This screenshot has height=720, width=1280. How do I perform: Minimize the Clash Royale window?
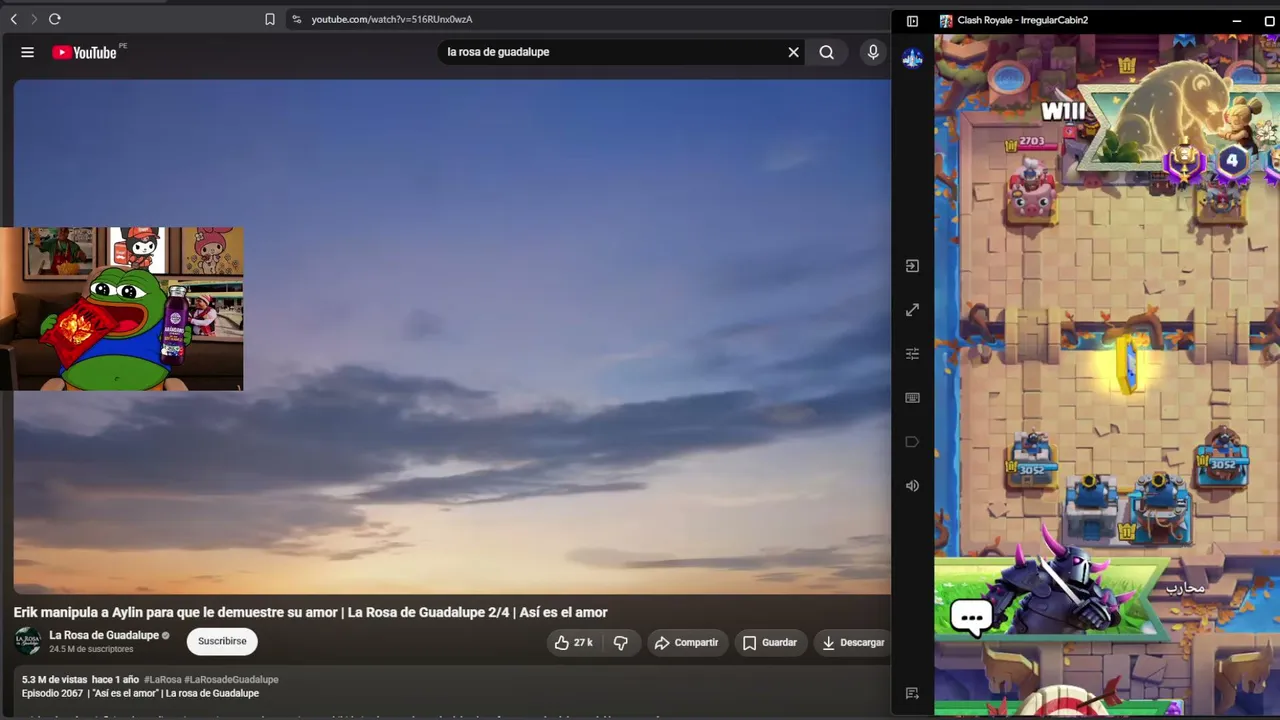(x=1237, y=20)
